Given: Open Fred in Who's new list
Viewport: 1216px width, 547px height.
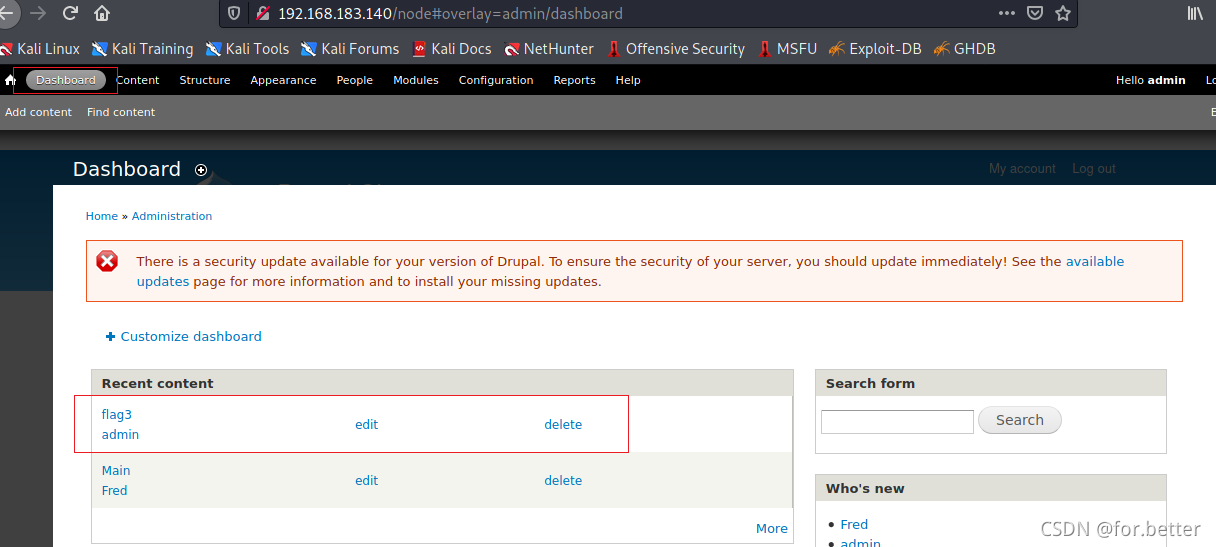Looking at the screenshot, I should pos(854,524).
